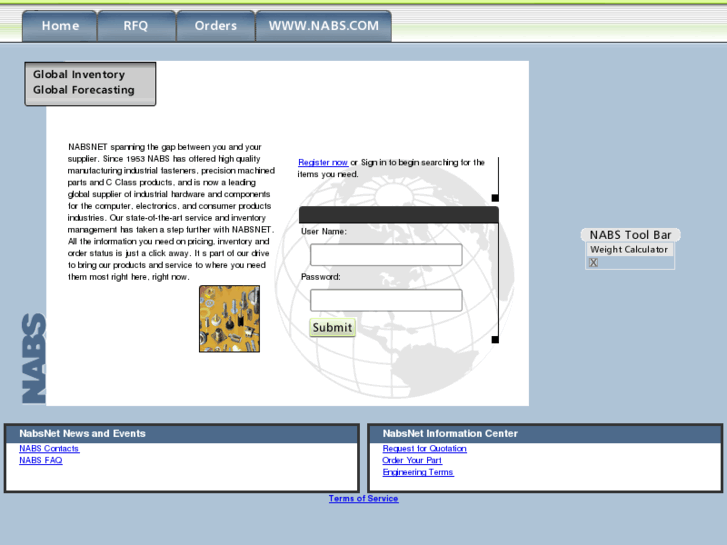Image resolution: width=727 pixels, height=545 pixels.
Task: Switch to the RFQ tab
Action: point(136,26)
